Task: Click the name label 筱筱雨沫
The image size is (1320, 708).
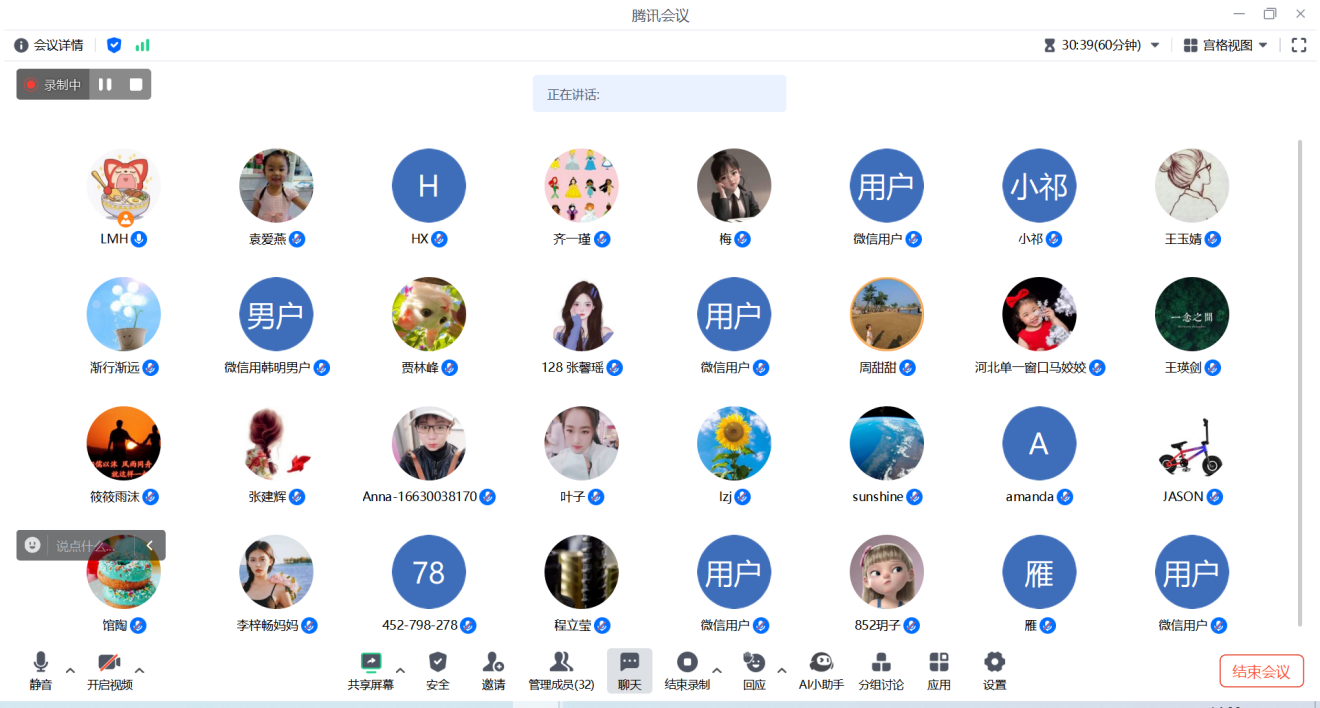Action: click(115, 497)
